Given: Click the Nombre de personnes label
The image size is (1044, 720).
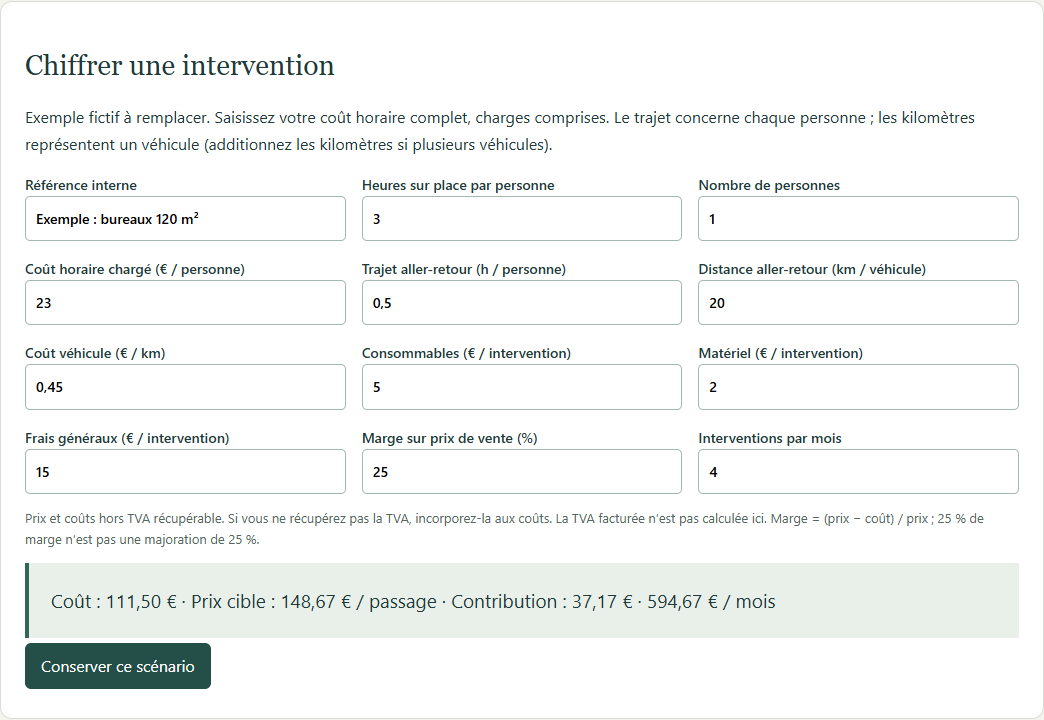Looking at the screenshot, I should tap(769, 185).
